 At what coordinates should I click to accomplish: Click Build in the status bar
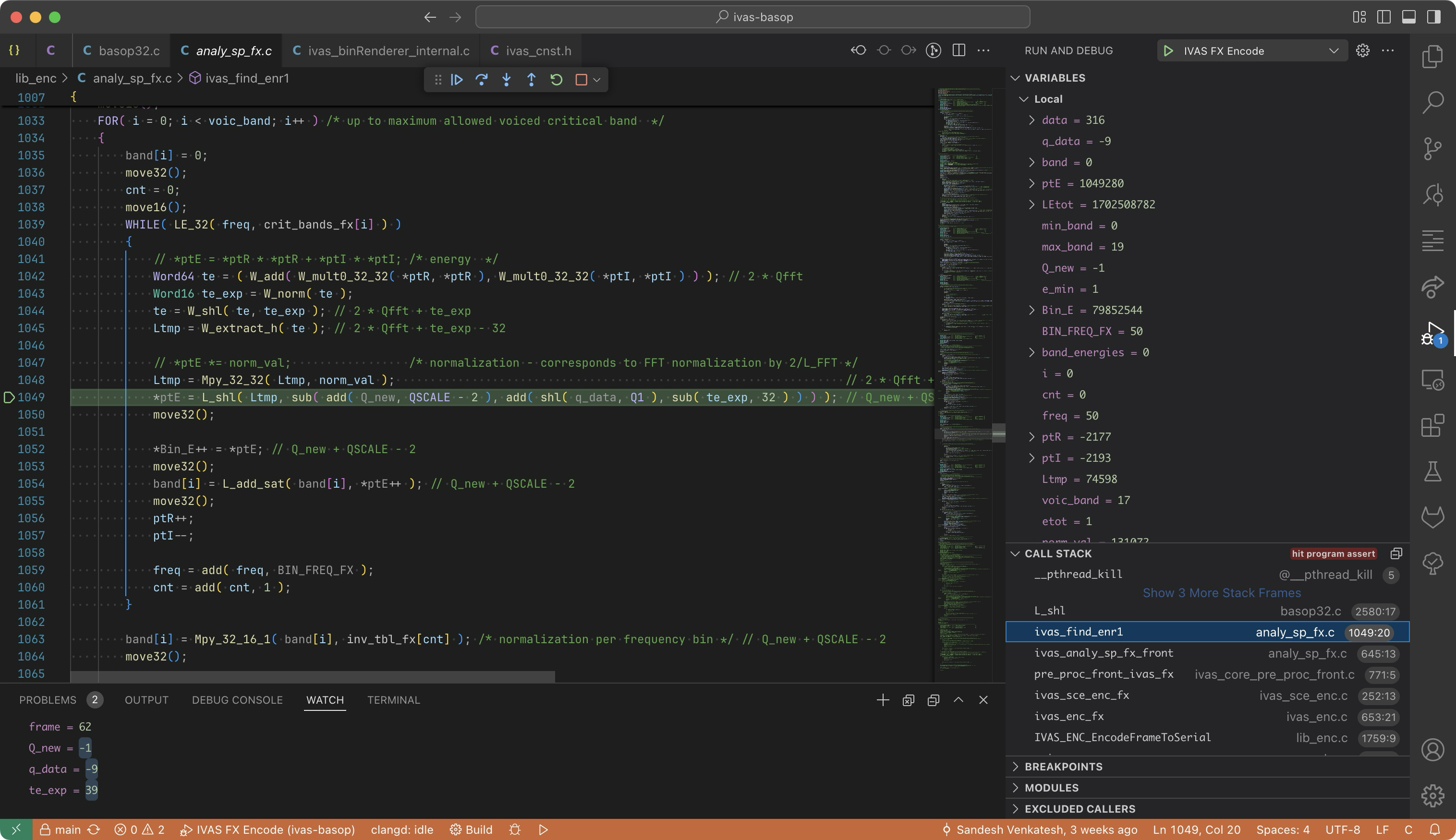[x=472, y=829]
